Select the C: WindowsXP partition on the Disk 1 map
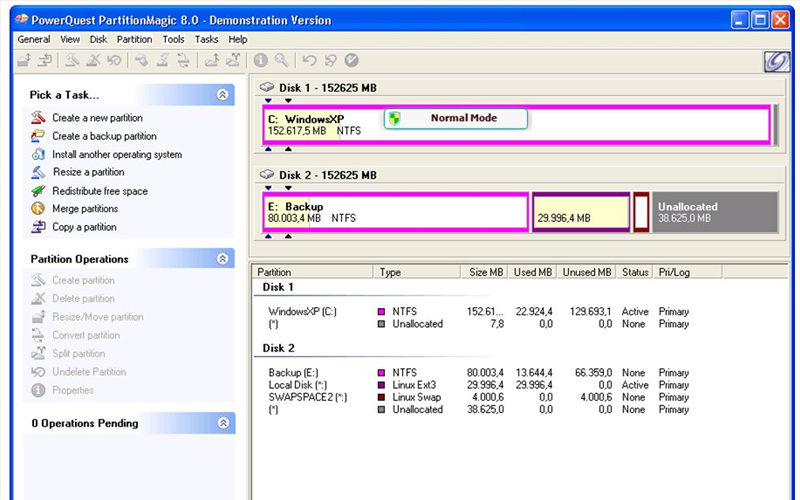Screen dimensions: 800x500 (x=516, y=125)
